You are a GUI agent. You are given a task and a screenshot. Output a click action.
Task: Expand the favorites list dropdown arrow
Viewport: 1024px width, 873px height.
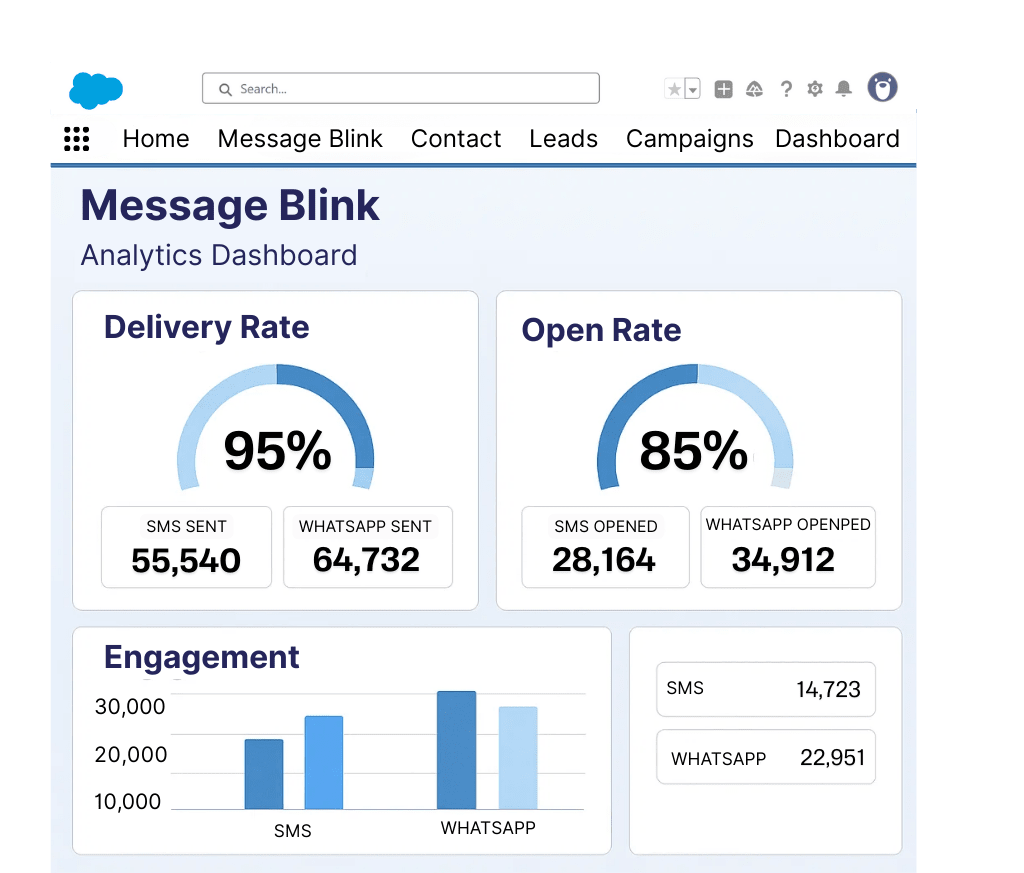(x=692, y=89)
